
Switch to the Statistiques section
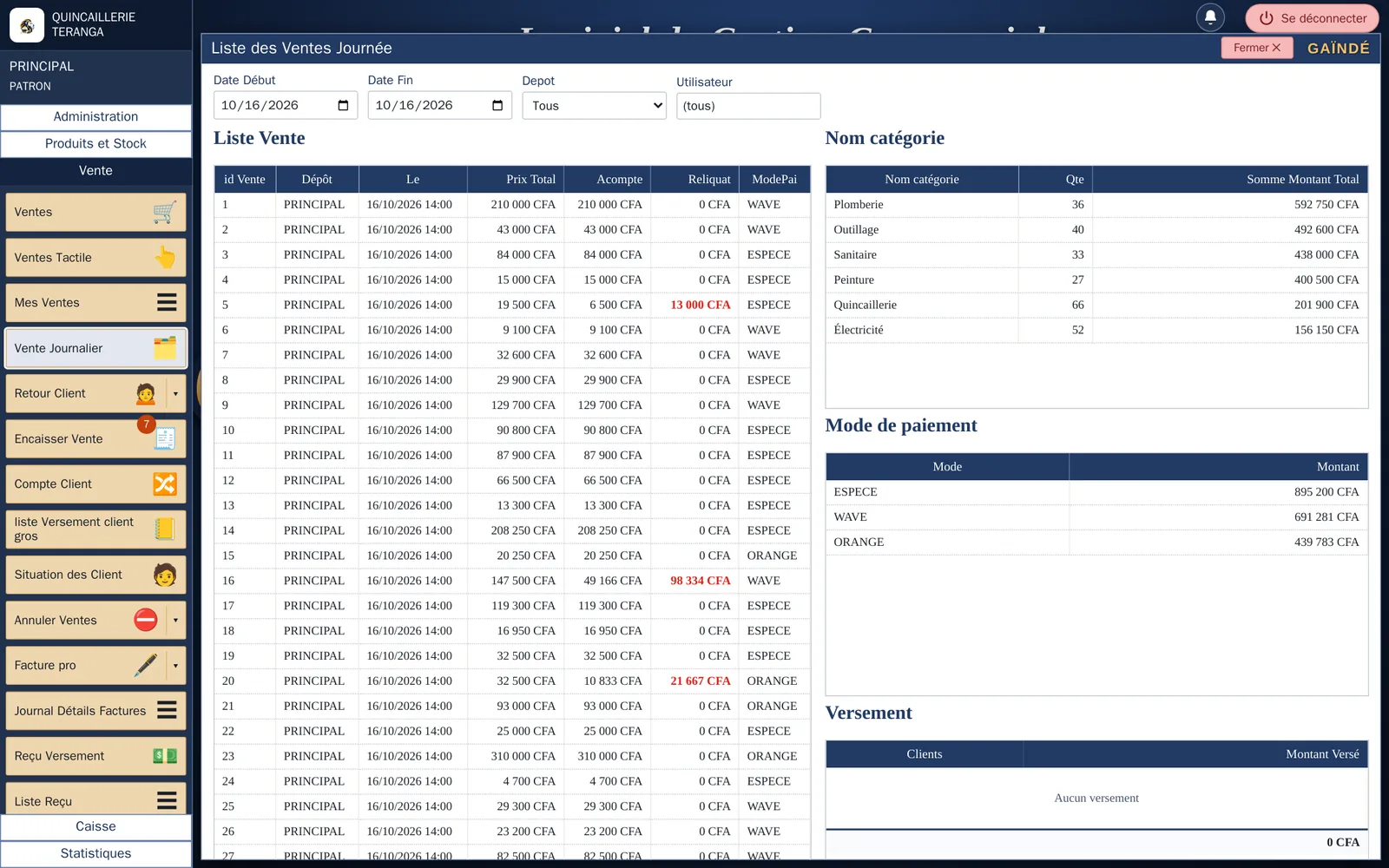(x=95, y=853)
